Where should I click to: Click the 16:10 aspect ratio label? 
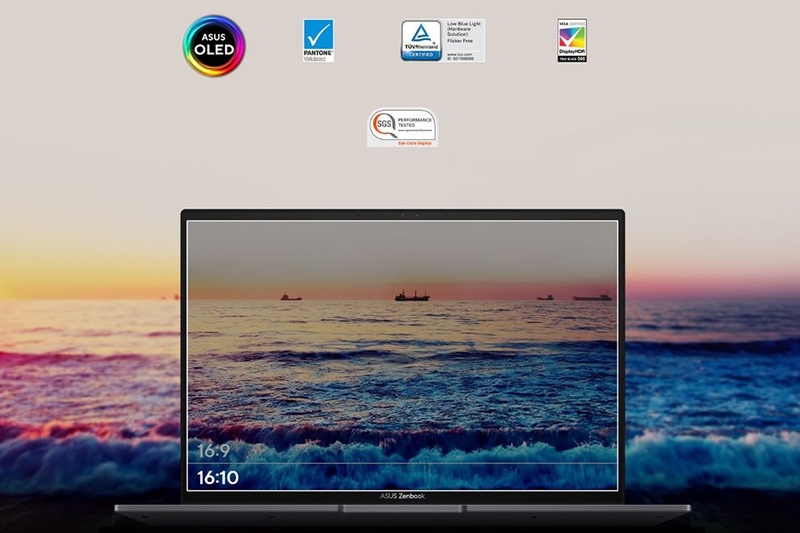pyautogui.click(x=218, y=477)
